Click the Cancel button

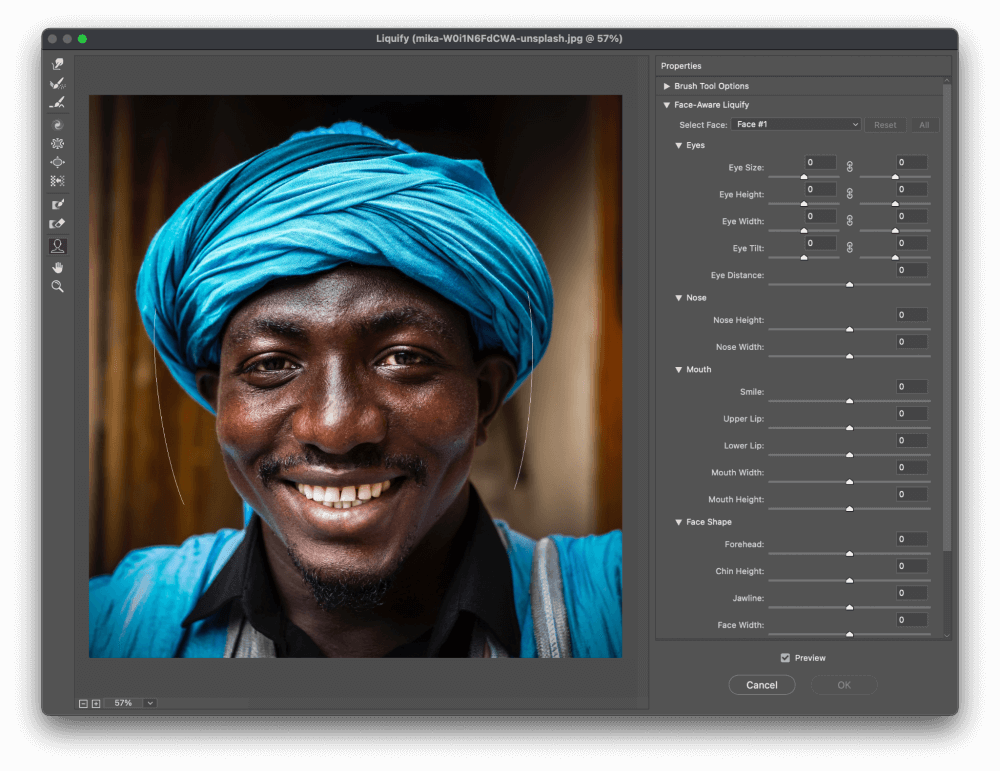coord(761,685)
